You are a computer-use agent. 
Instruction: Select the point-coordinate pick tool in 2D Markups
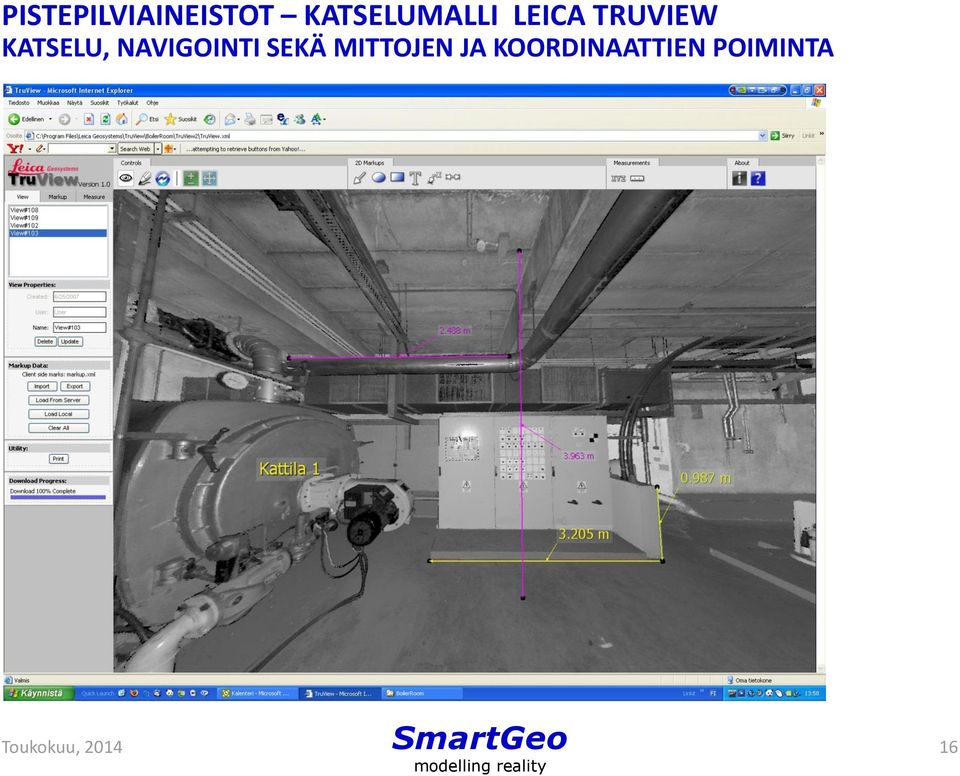point(434,178)
